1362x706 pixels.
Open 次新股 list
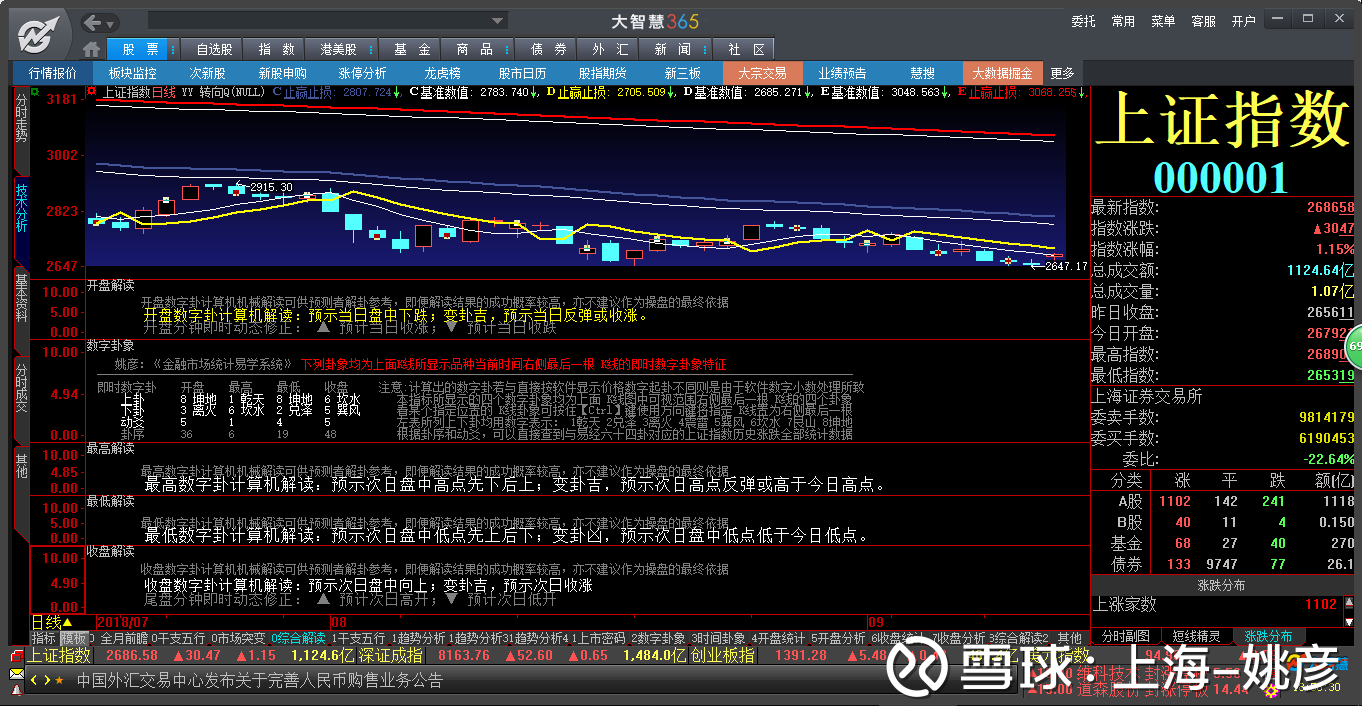point(208,73)
